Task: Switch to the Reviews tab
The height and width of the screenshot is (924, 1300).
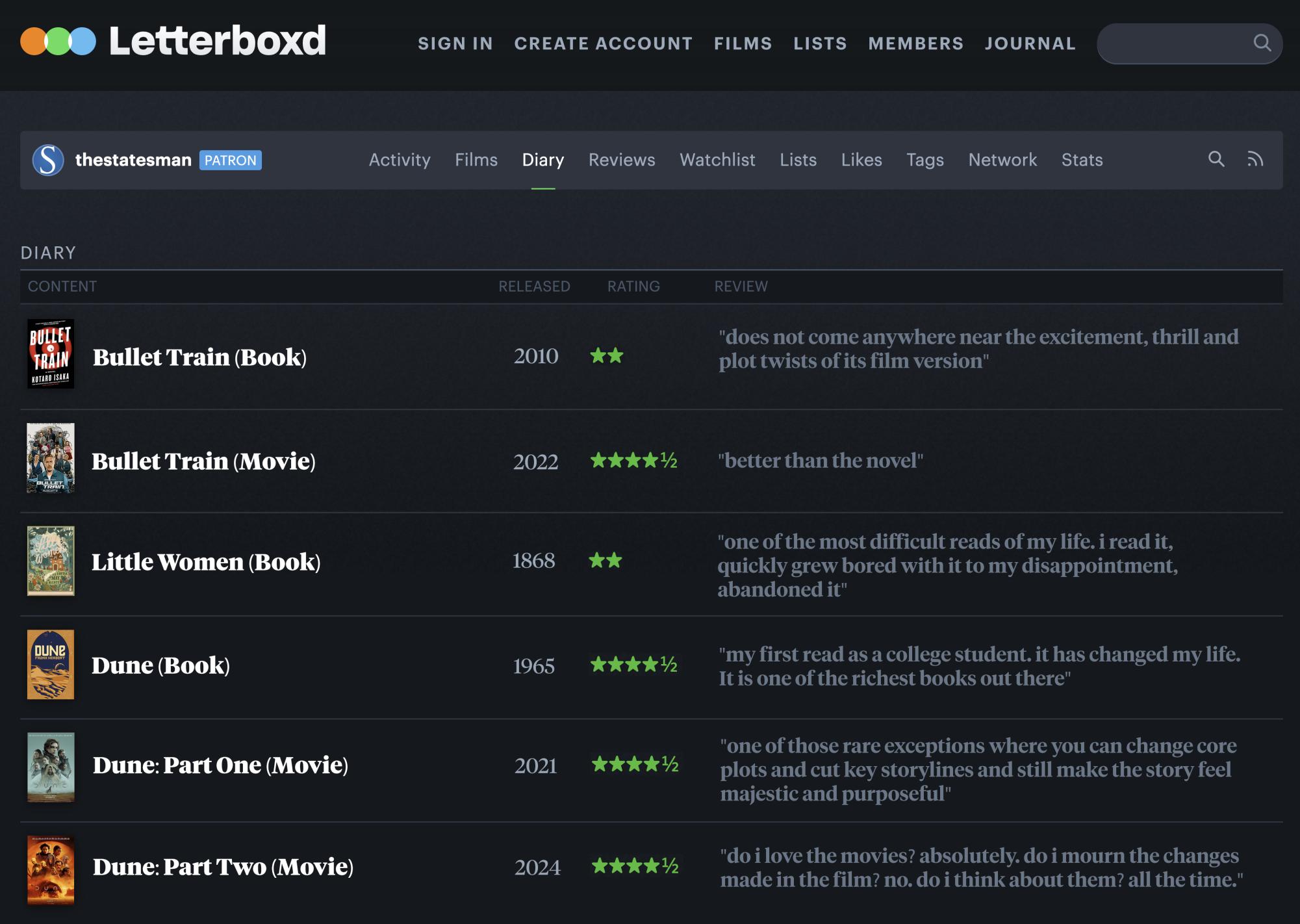Action: (621, 160)
